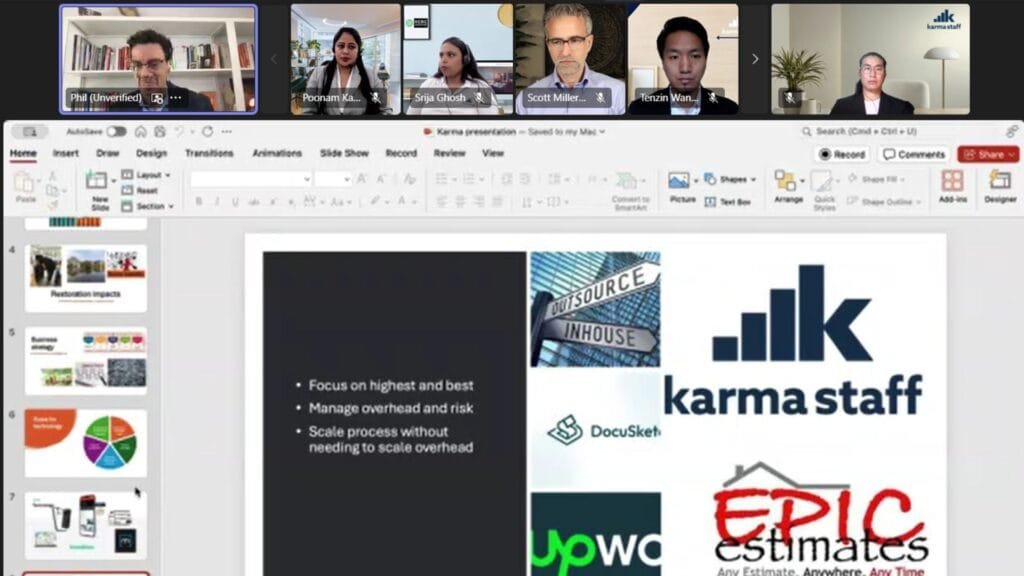This screenshot has width=1024, height=576.
Task: Click bullet text 'Manage overhead and risk'
Action: (x=391, y=408)
